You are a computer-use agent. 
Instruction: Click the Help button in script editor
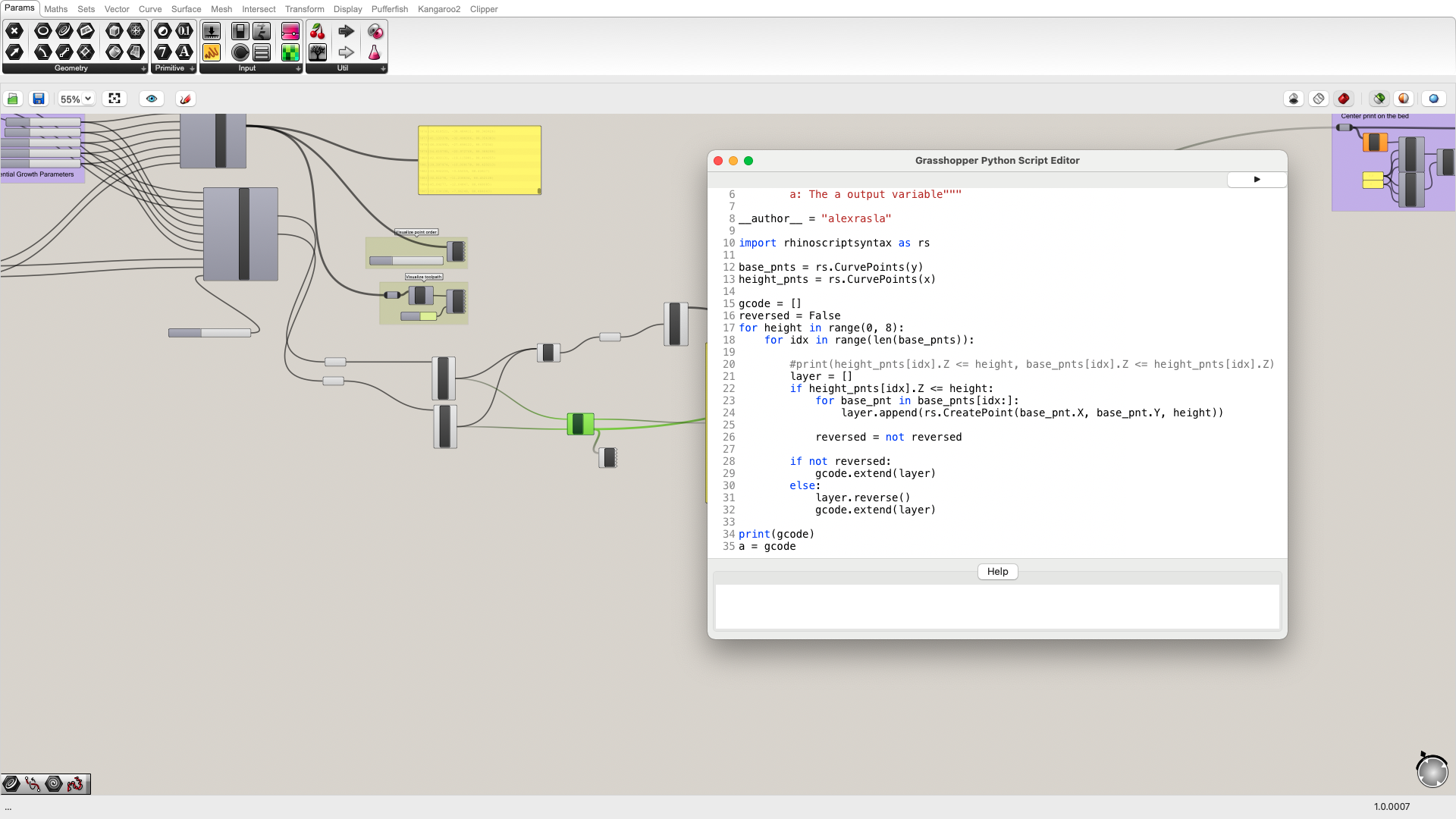point(997,572)
